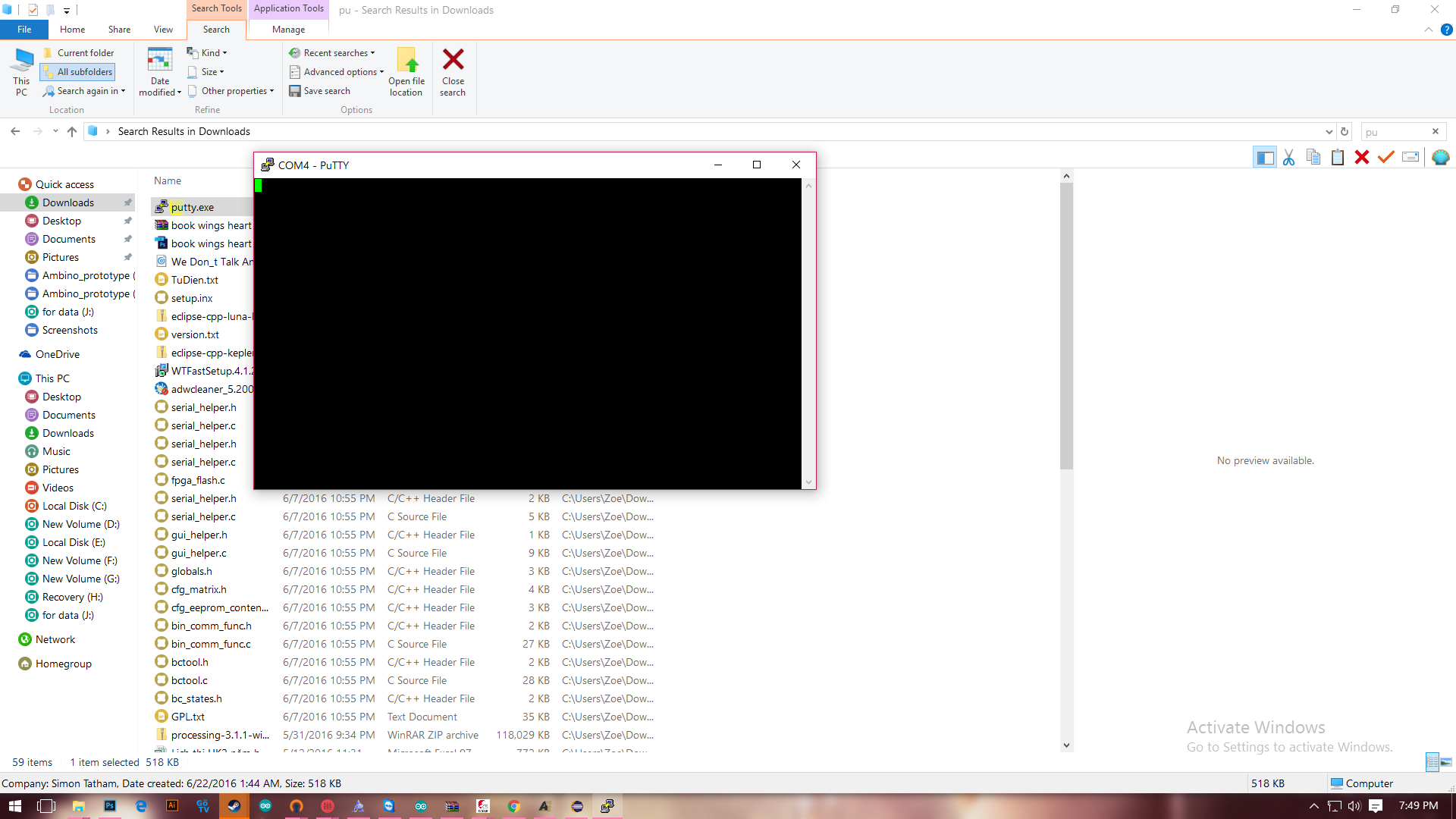The height and width of the screenshot is (819, 1456).
Task: Open TeamViewer from the taskbar
Action: pos(390,805)
